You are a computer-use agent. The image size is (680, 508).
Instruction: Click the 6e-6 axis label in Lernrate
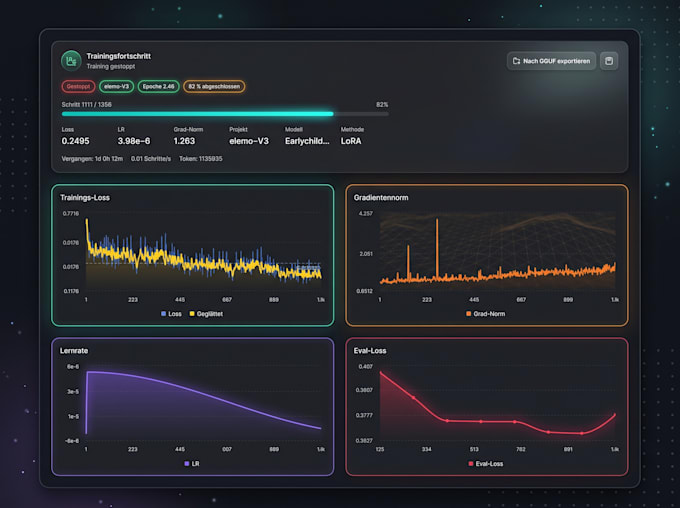73,367
